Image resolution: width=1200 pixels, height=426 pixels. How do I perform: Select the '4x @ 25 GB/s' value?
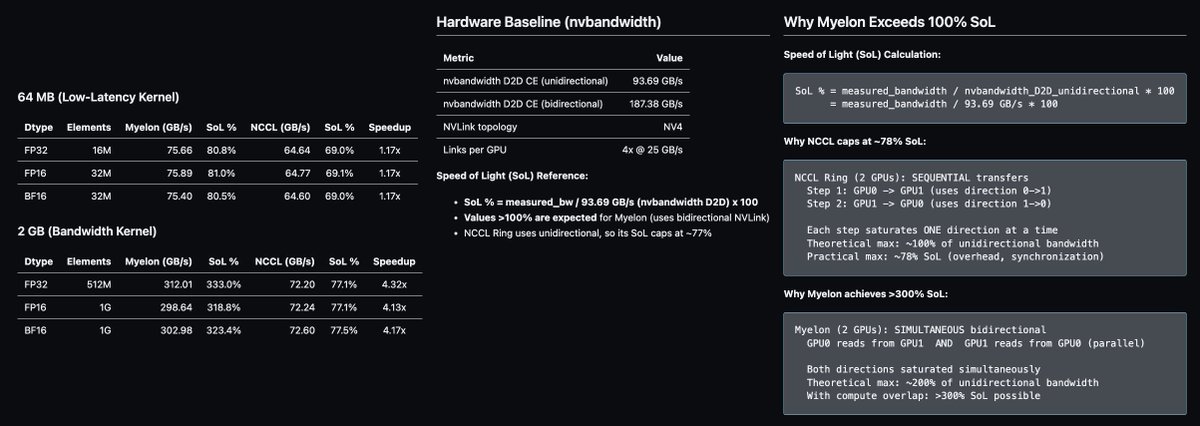[654, 149]
